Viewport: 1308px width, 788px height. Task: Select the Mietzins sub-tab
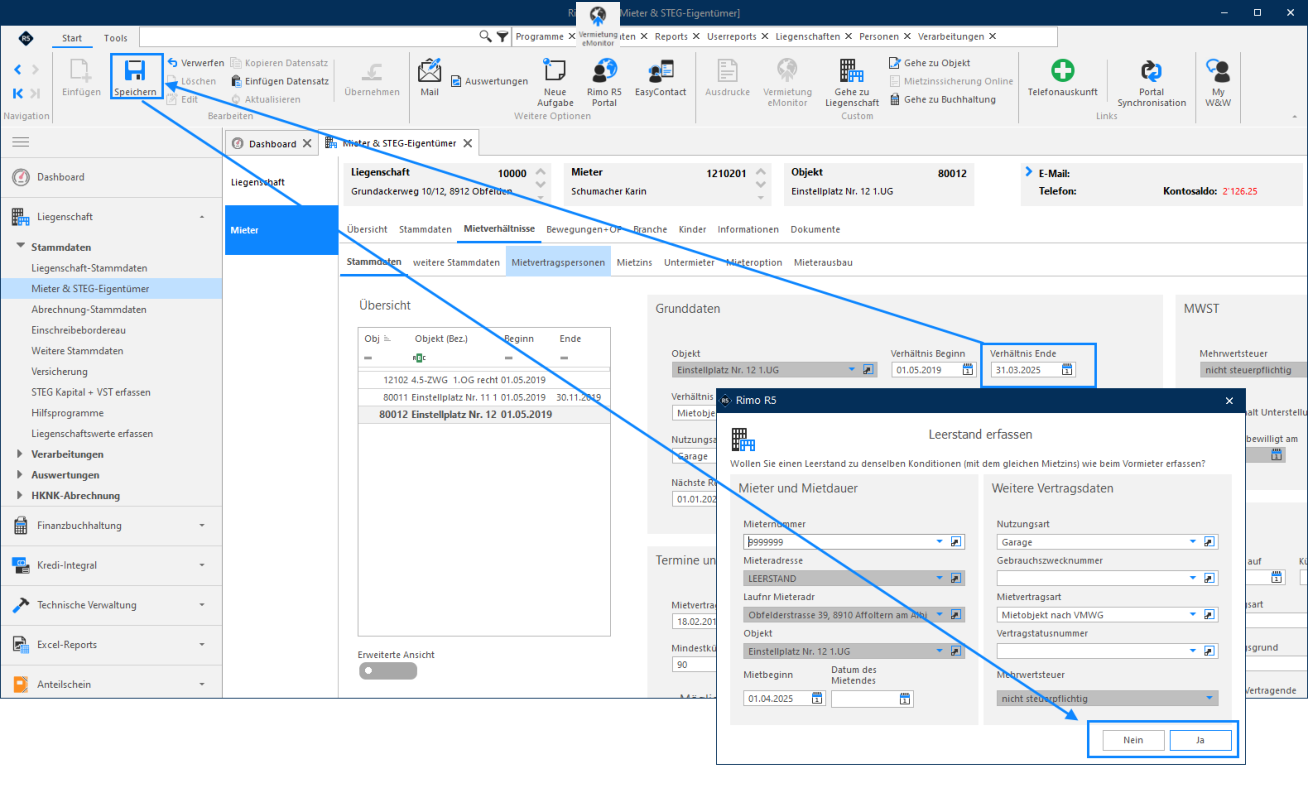click(634, 262)
